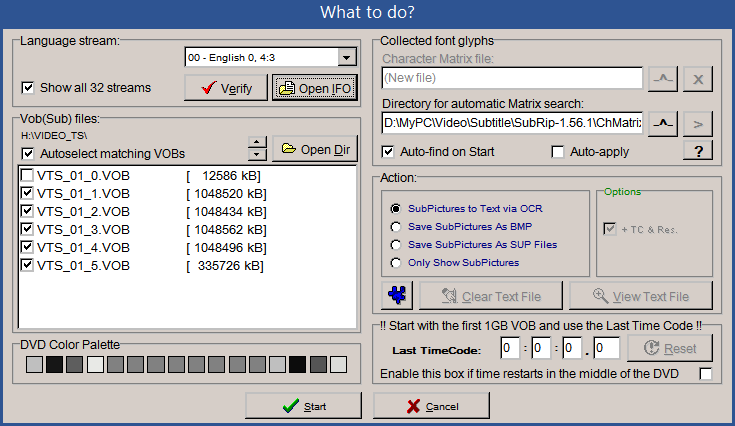Click the Cancel button
The height and width of the screenshot is (426, 735).
click(x=431, y=406)
